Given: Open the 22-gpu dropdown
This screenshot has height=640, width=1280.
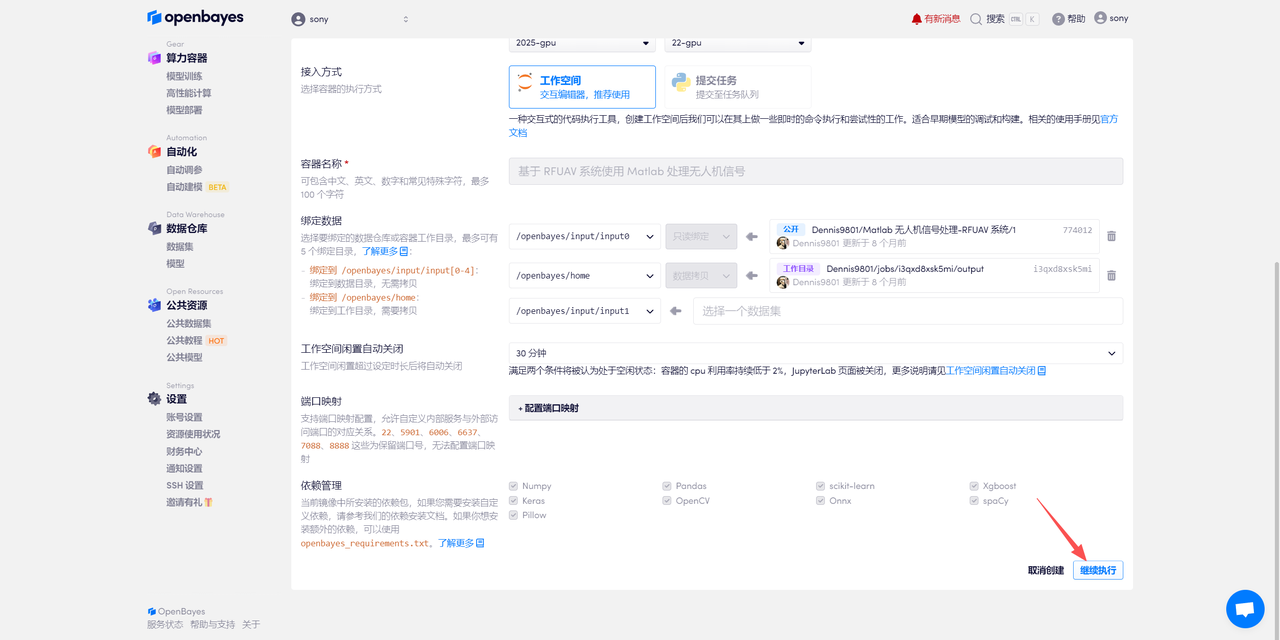Looking at the screenshot, I should click(738, 44).
